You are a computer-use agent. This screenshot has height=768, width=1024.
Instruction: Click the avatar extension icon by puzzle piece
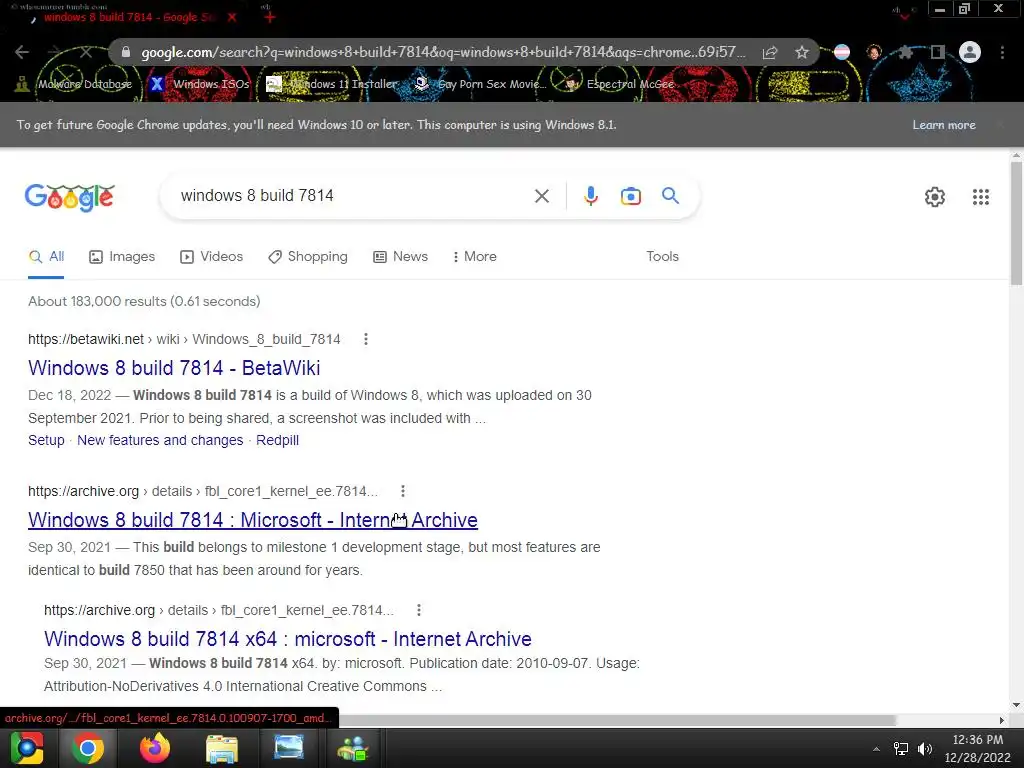pos(874,52)
